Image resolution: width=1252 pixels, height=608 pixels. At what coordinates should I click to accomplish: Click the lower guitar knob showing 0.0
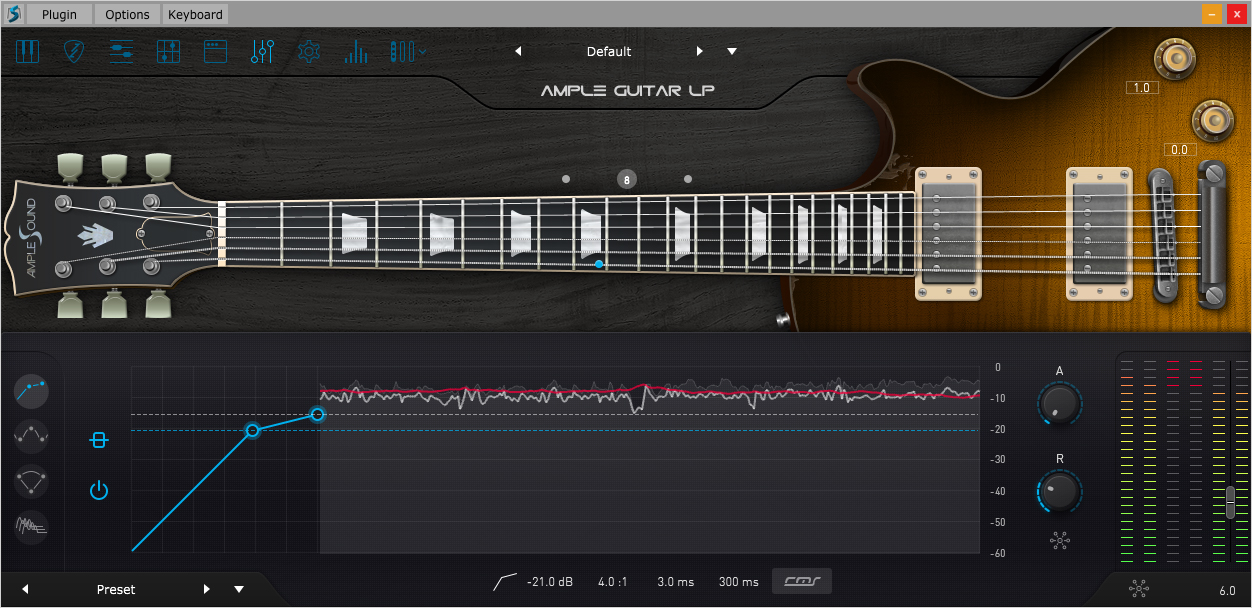pyautogui.click(x=1212, y=120)
